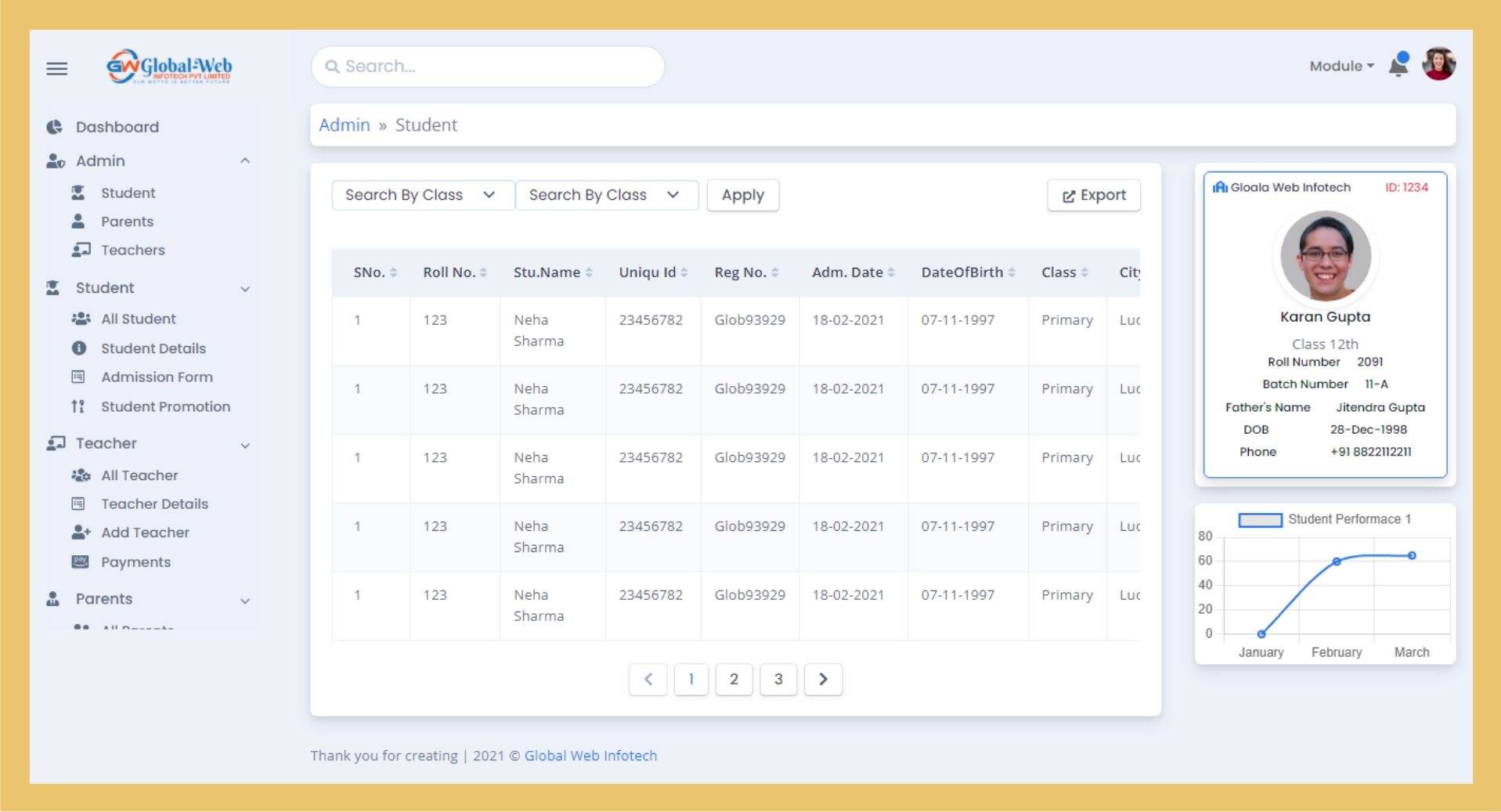
Task: Click the Student Performace legend swatch
Action: click(1260, 520)
